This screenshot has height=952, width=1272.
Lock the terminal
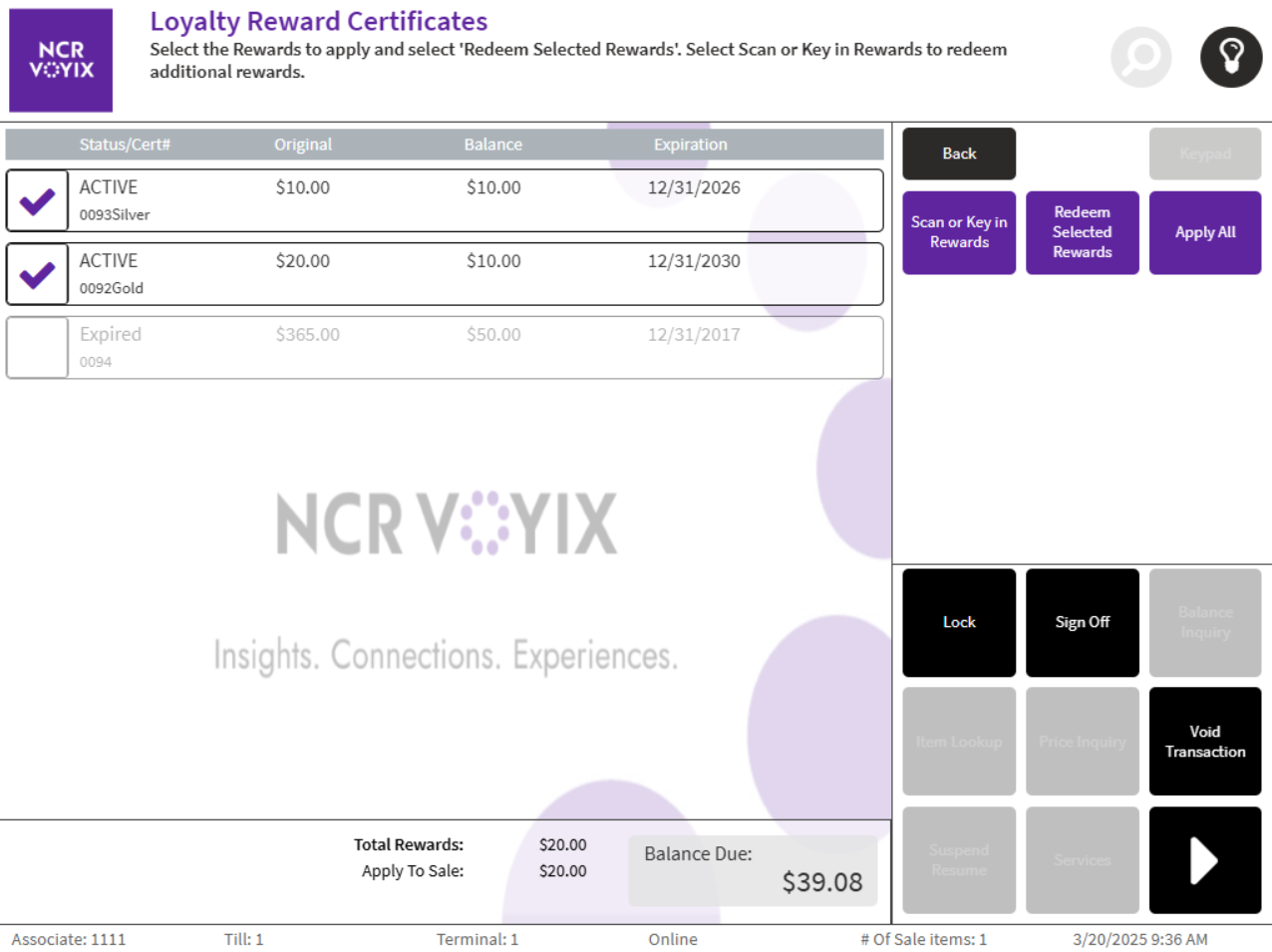[959, 622]
